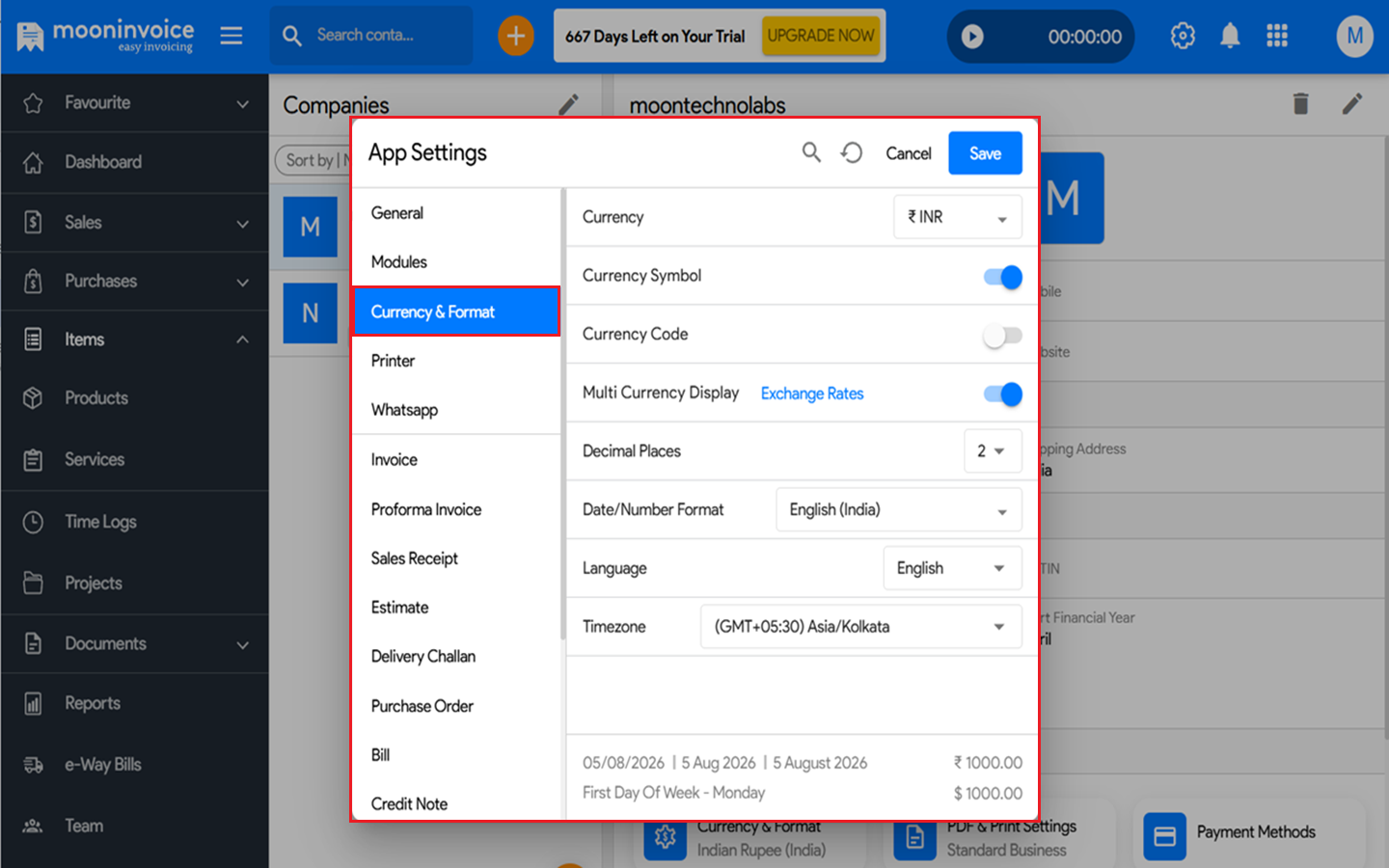Select the Delivery Challan settings tab
Screen dimensions: 1389x868
click(x=456, y=657)
